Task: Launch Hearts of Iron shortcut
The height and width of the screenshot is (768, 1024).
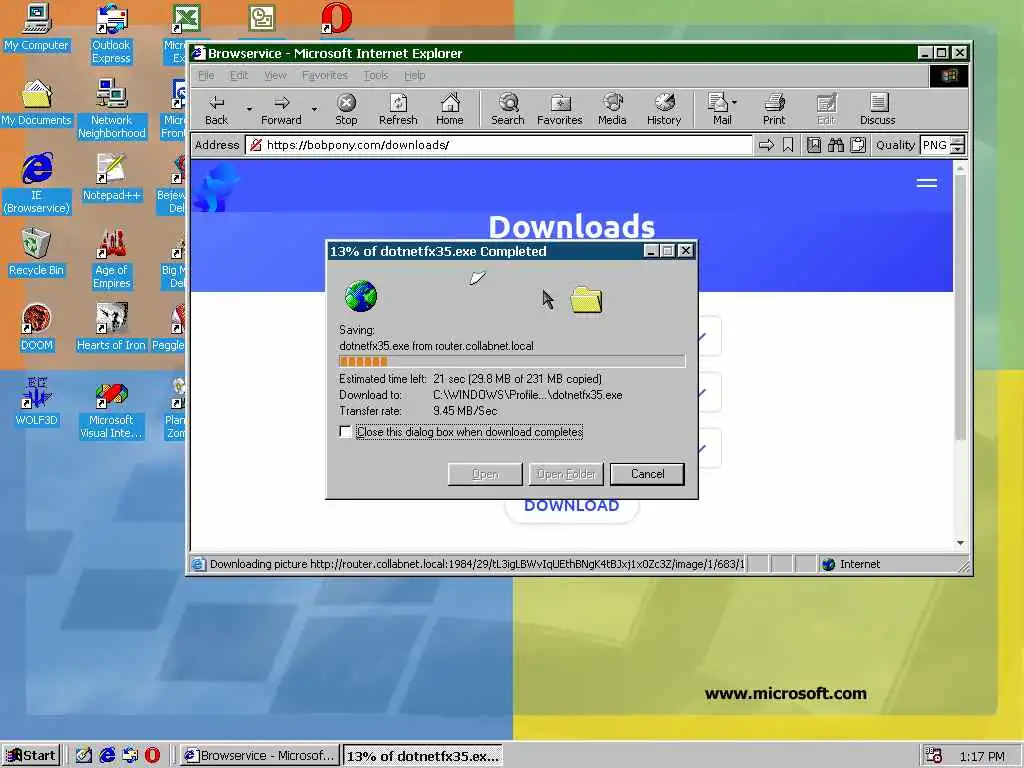Action: pos(111,328)
